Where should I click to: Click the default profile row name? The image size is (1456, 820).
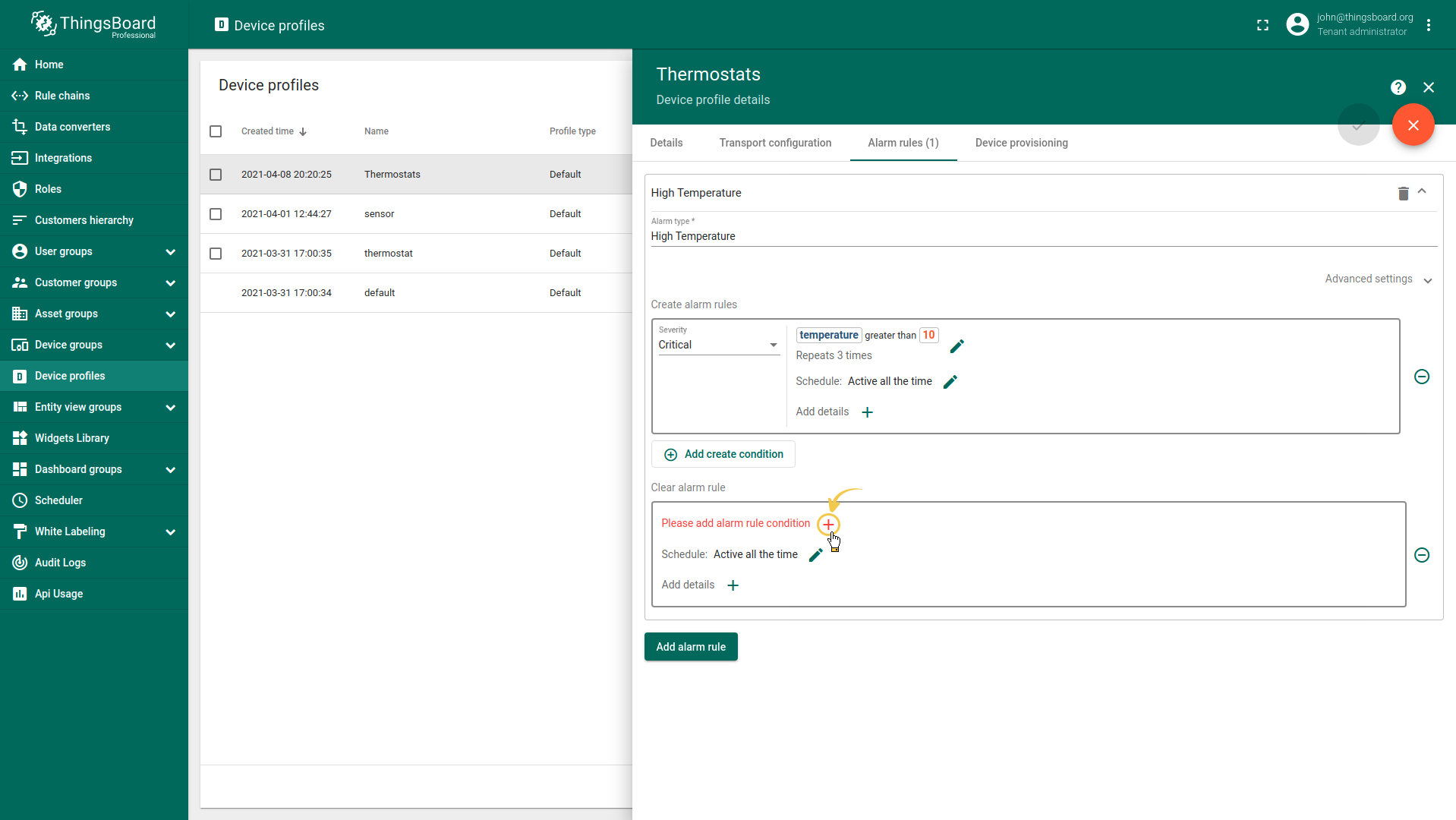coord(379,293)
